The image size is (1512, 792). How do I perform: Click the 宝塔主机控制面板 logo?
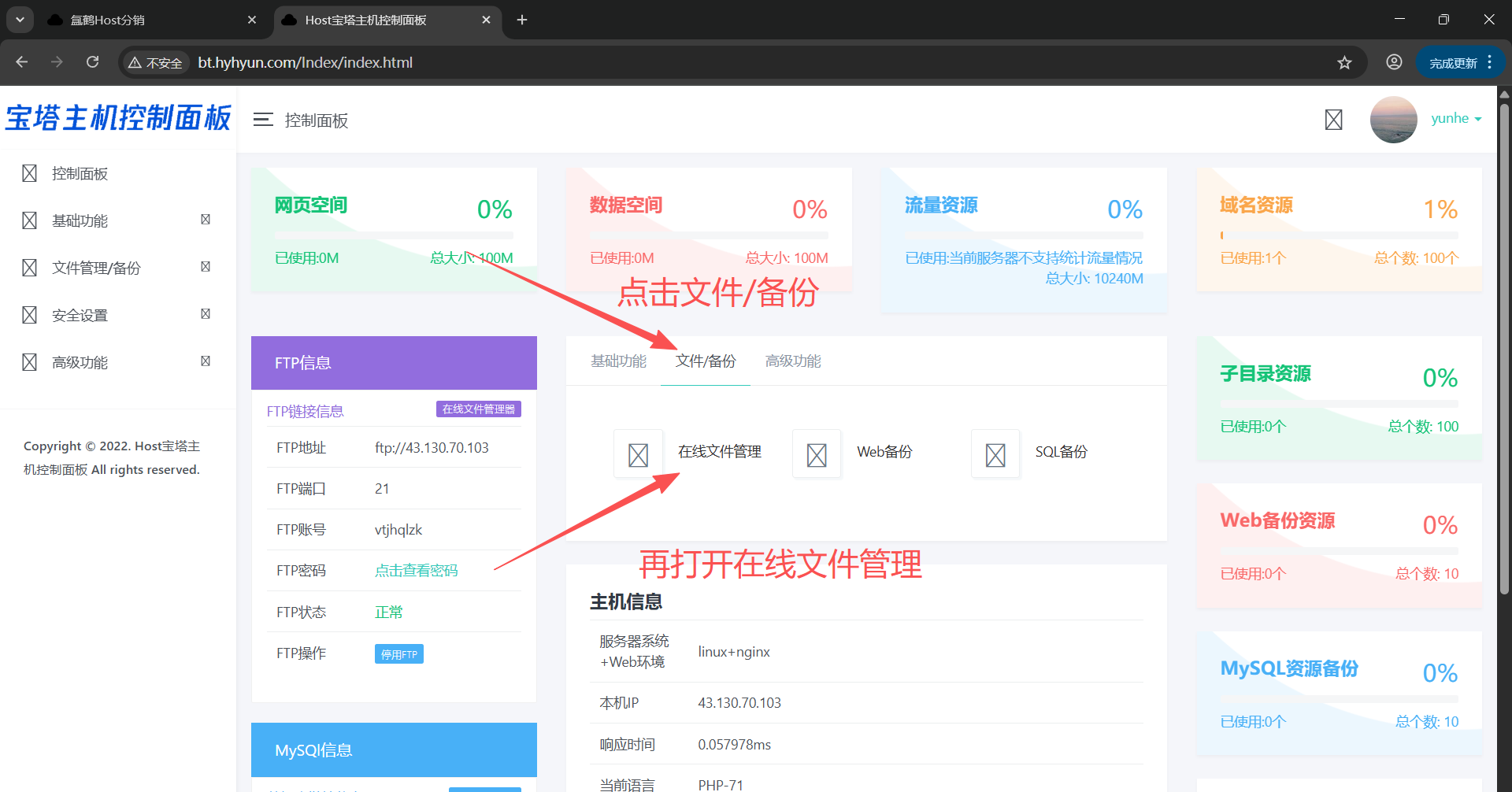pos(118,118)
